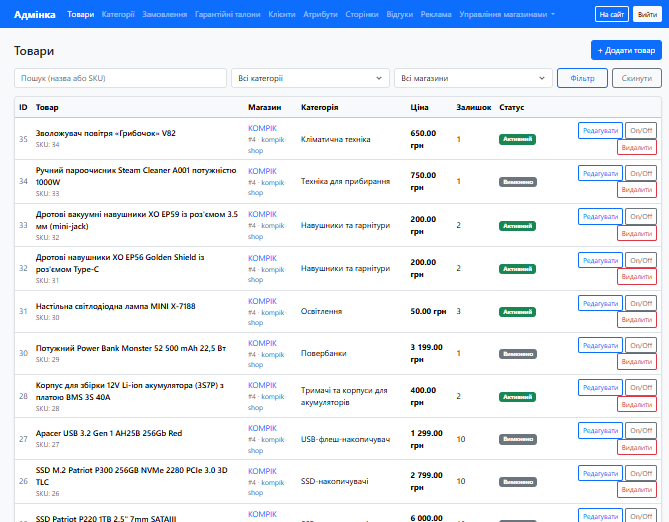Edit Power Bank Monster product
669x522 pixels.
point(600,345)
